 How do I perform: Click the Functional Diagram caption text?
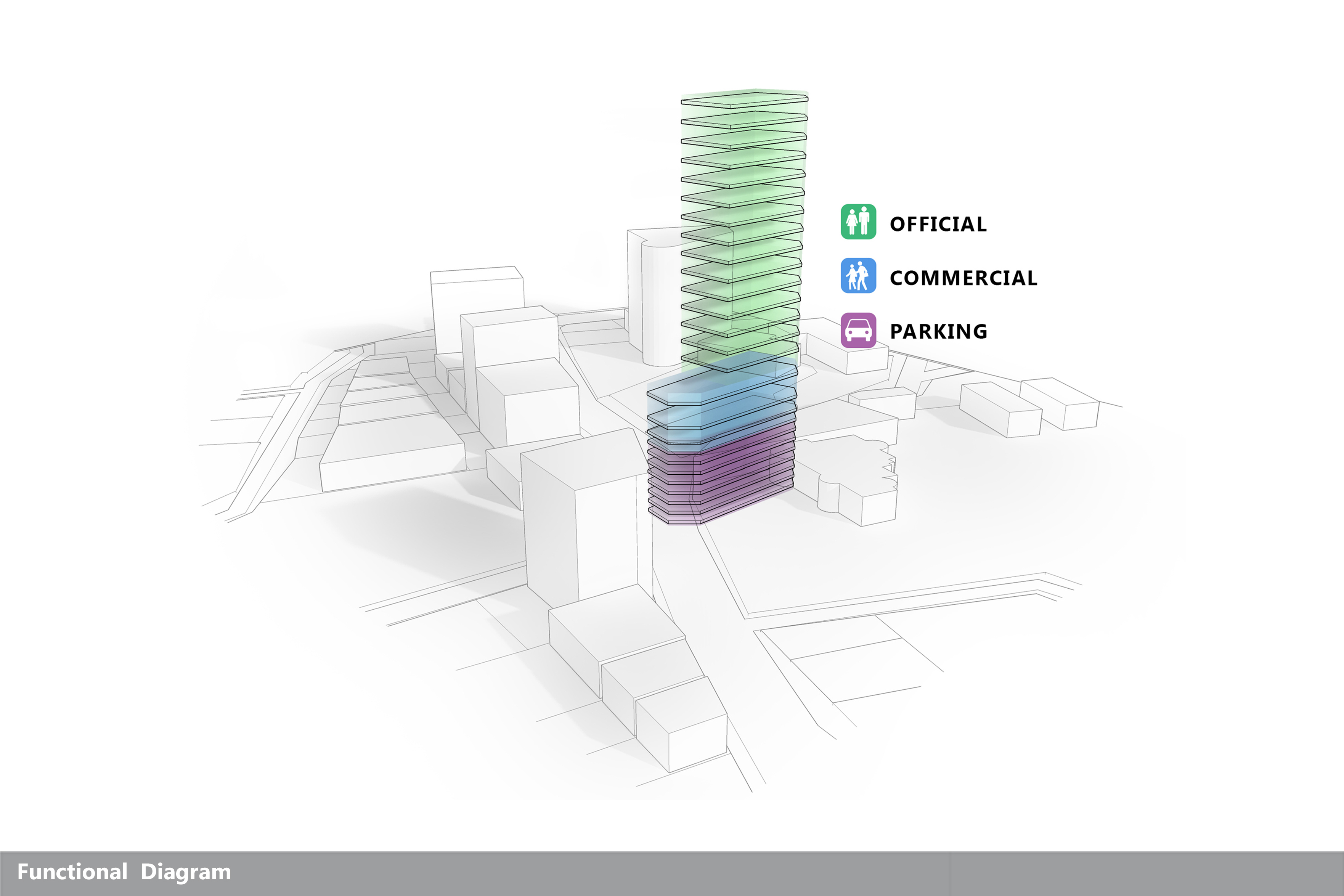click(x=124, y=872)
